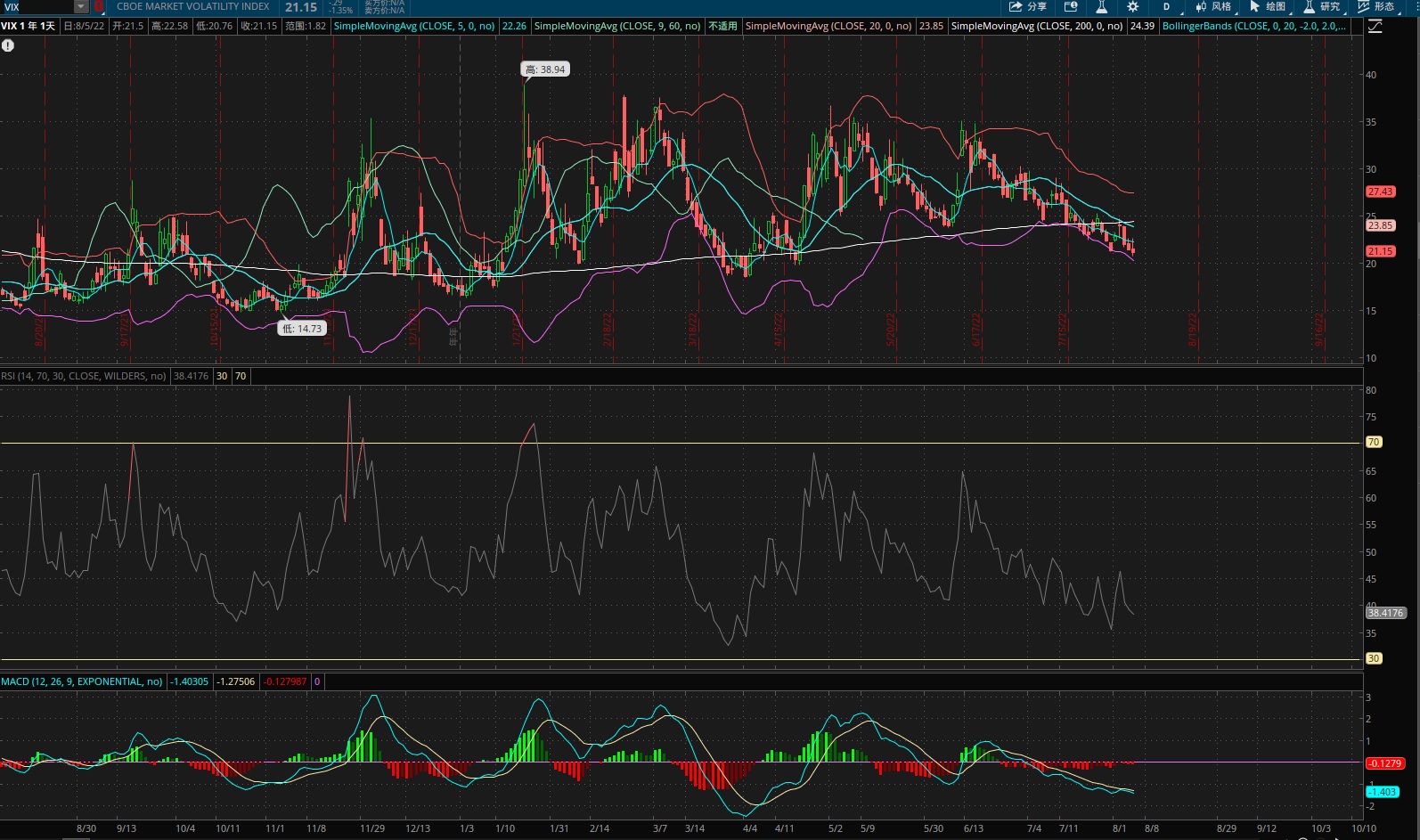Viewport: 1420px width, 840px height.
Task: Click the 高: 38.94 high price bubble
Action: click(x=545, y=69)
